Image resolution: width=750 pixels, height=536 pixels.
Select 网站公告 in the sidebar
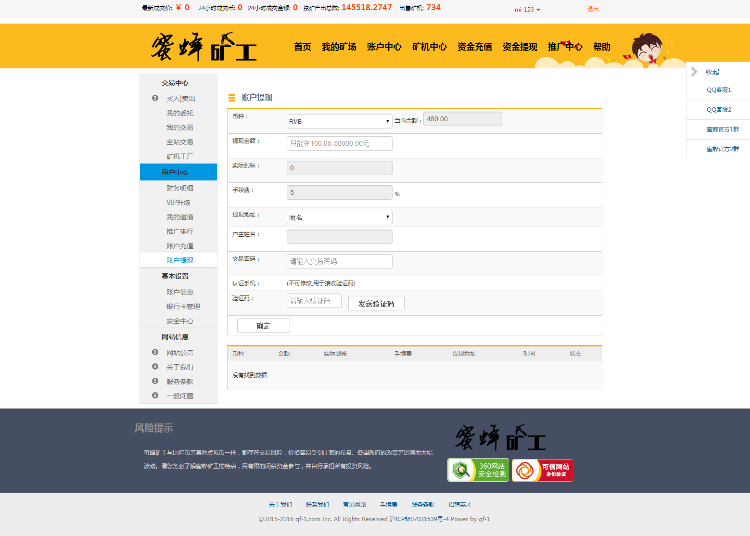pos(180,352)
